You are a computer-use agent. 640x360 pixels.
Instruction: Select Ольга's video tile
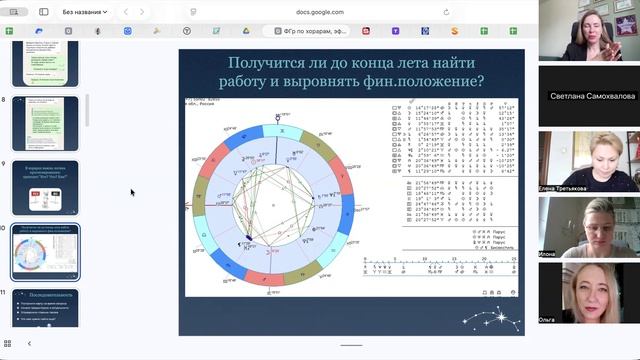(x=589, y=293)
